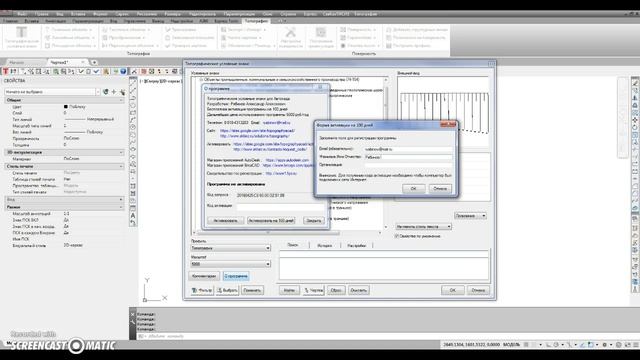Screen dimensions: 640x360
Task: Click the command line wrench settings icon
Action: click(133, 322)
